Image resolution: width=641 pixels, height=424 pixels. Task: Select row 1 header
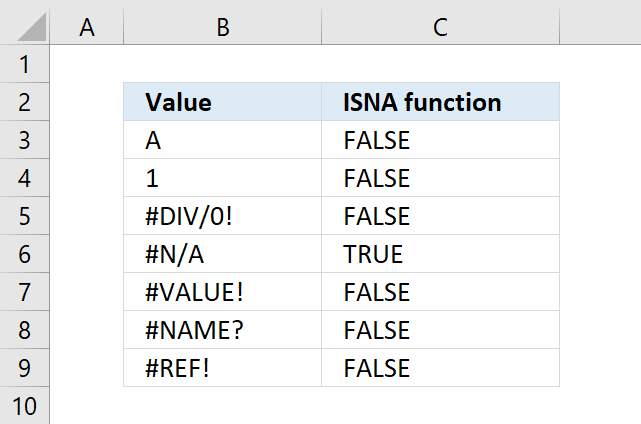point(25,64)
